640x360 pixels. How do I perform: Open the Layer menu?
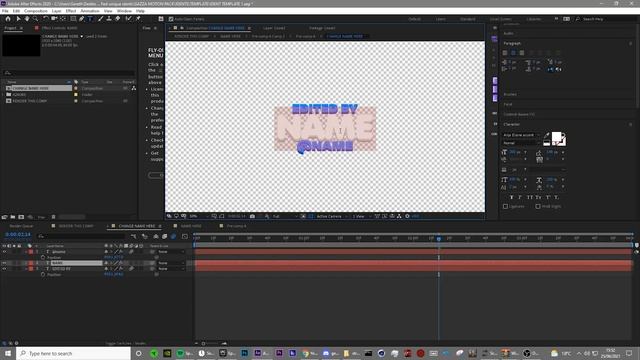point(56,11)
